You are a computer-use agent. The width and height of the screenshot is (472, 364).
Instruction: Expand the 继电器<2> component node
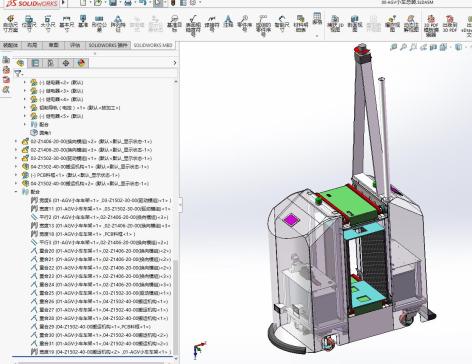[x=25, y=82]
